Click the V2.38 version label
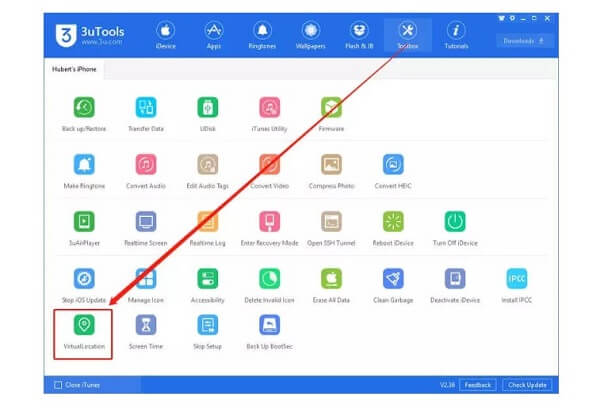Screen dimensions: 600x408 [447, 385]
